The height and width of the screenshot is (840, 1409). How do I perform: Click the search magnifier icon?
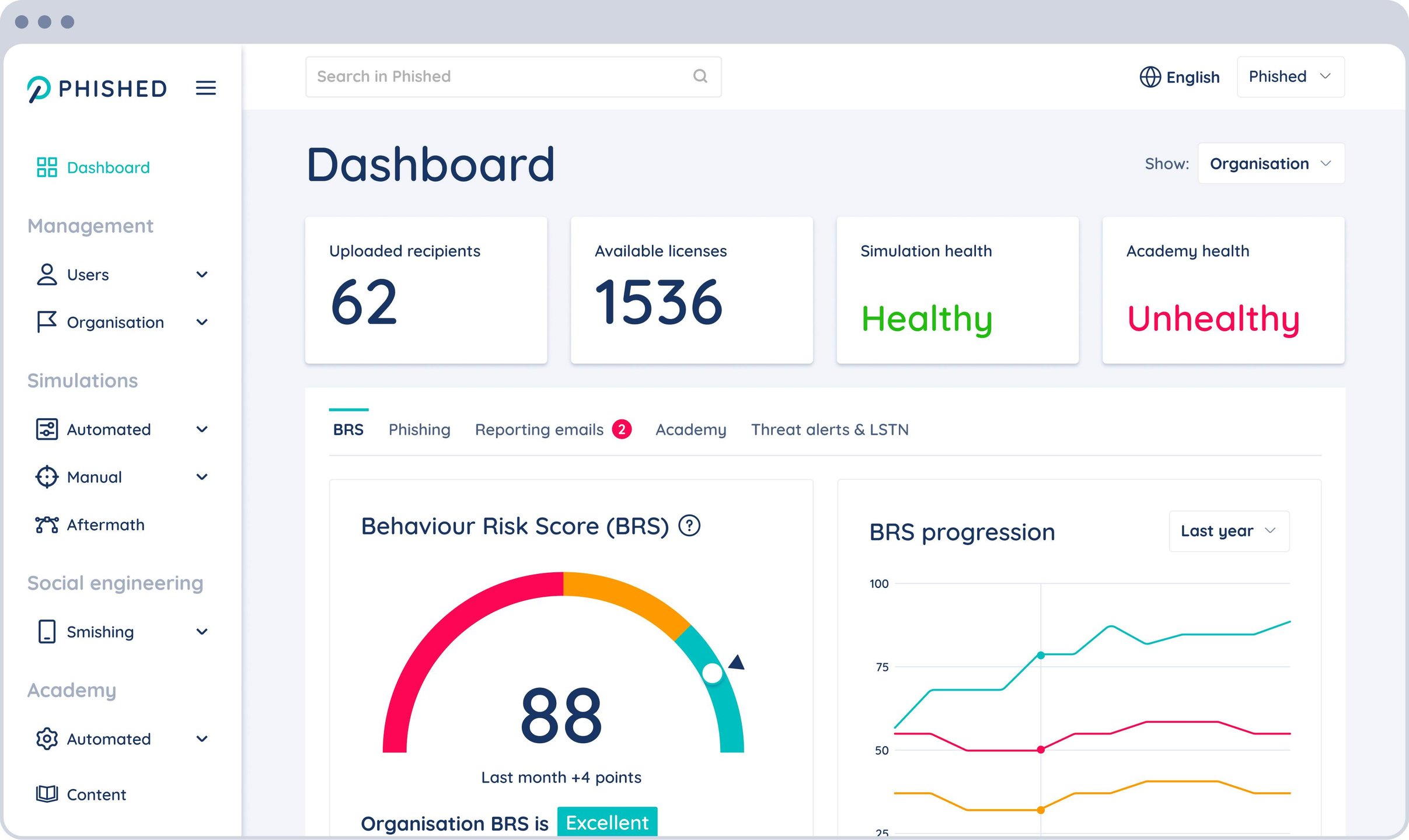click(x=700, y=76)
